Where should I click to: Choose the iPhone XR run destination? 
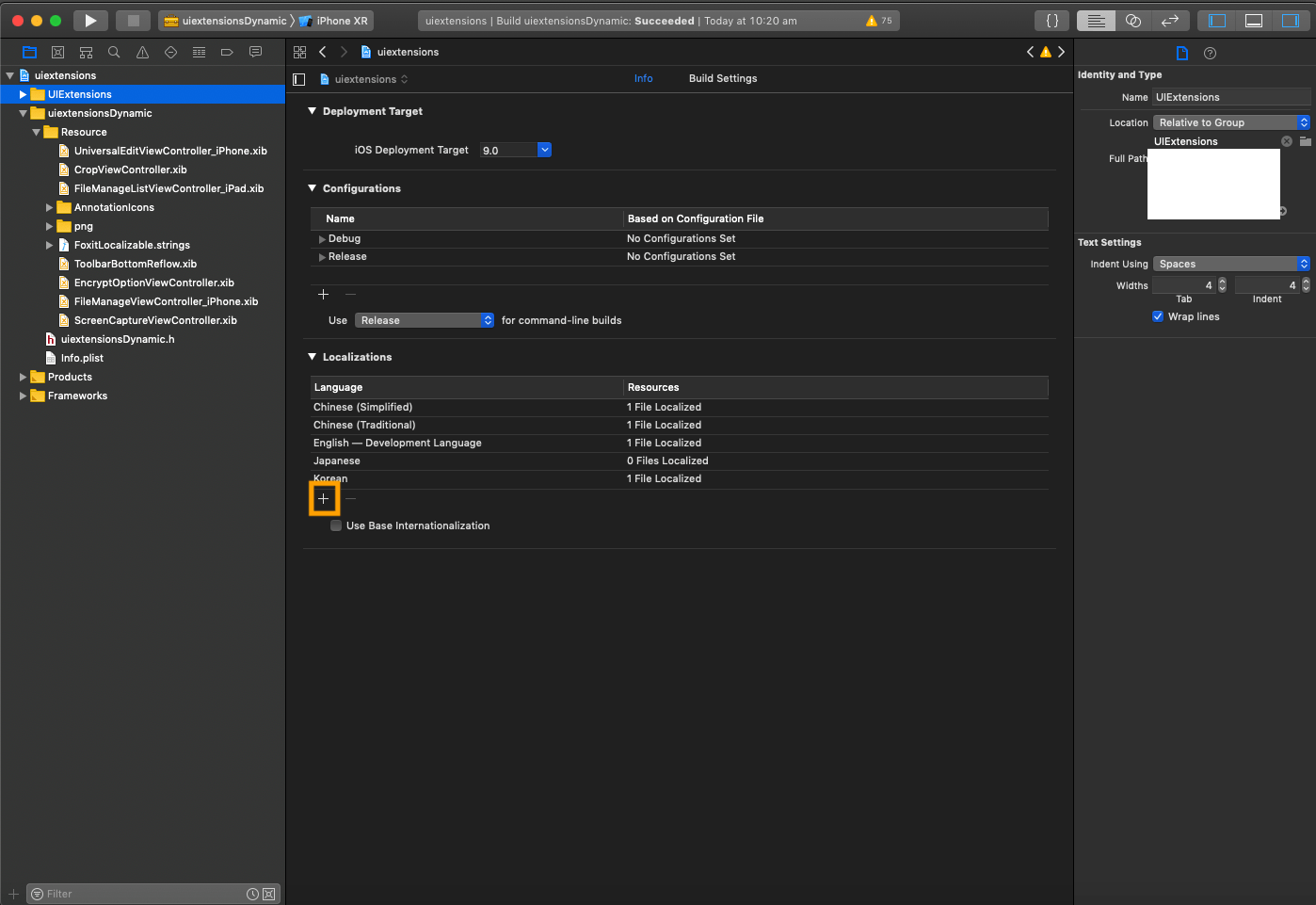click(x=334, y=21)
